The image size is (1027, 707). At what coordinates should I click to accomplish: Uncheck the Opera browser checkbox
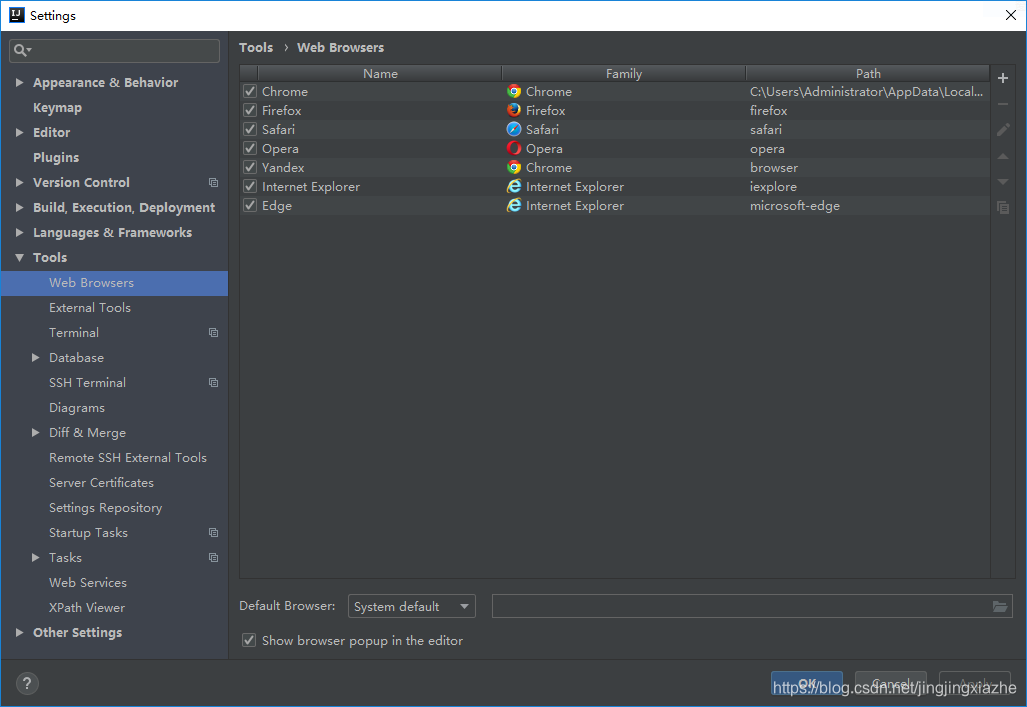click(250, 149)
